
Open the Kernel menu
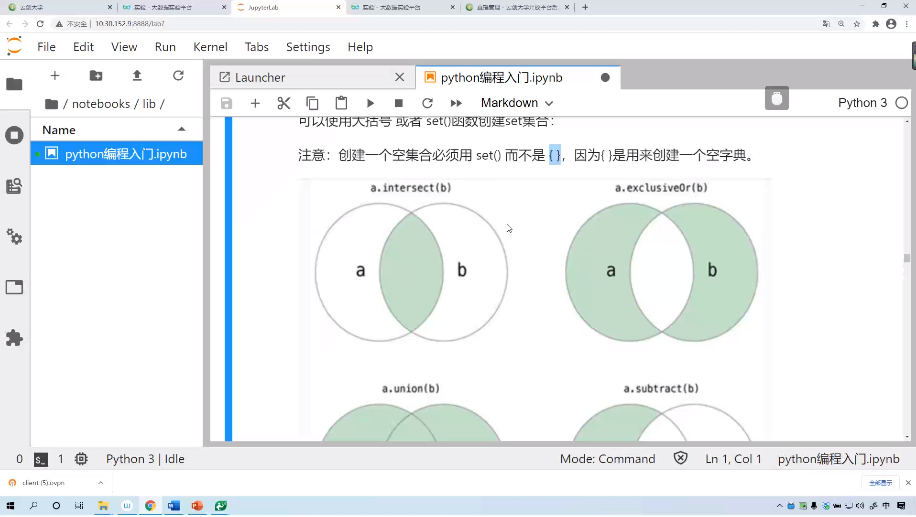click(210, 47)
